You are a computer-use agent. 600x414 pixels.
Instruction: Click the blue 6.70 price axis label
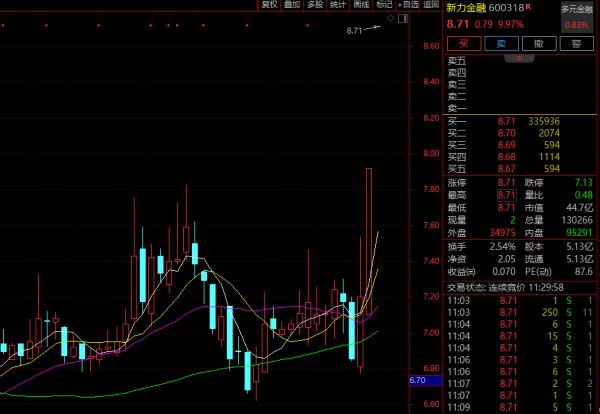tap(426, 381)
